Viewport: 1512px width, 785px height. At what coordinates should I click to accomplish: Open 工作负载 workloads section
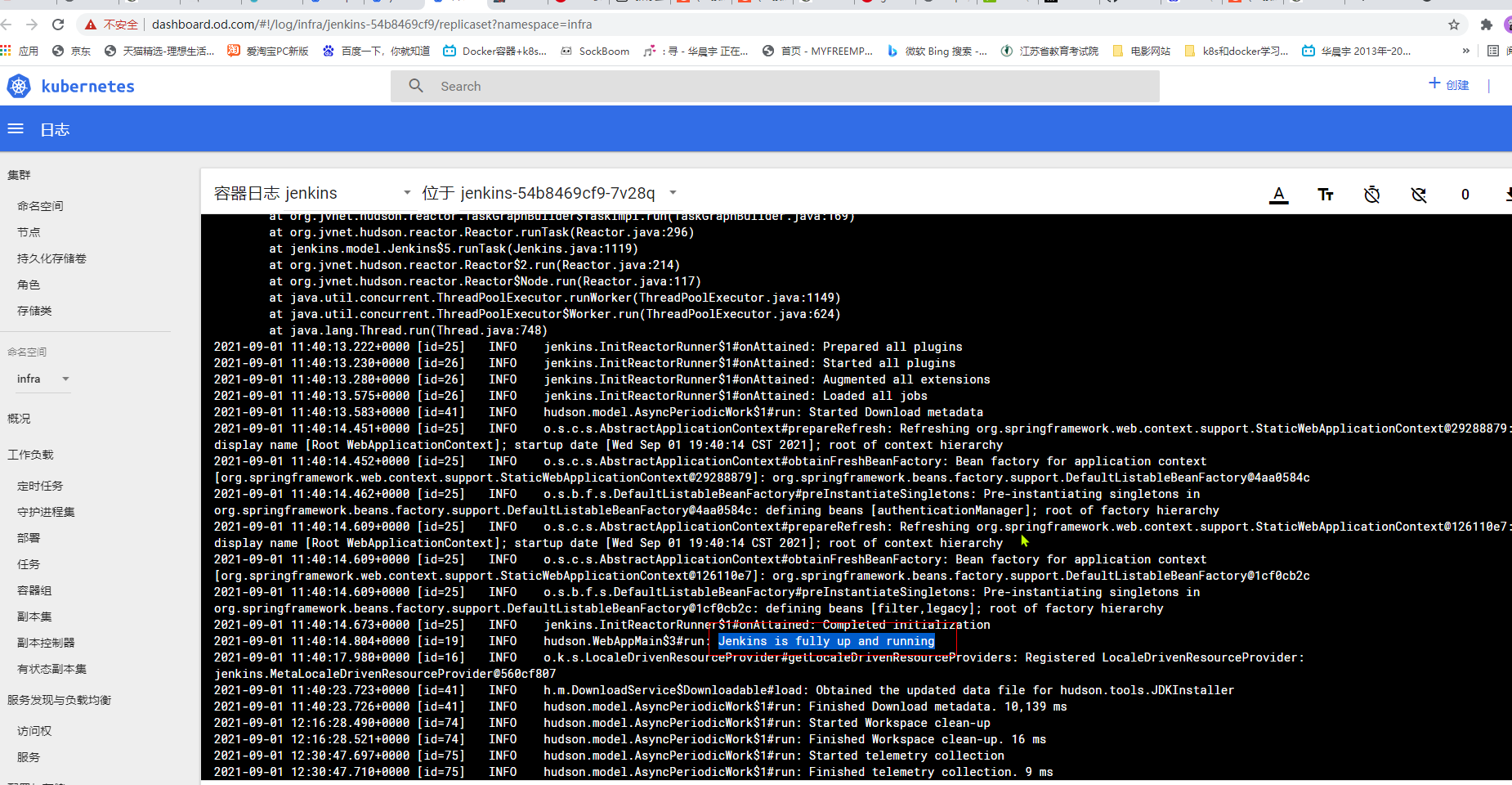click(x=30, y=455)
